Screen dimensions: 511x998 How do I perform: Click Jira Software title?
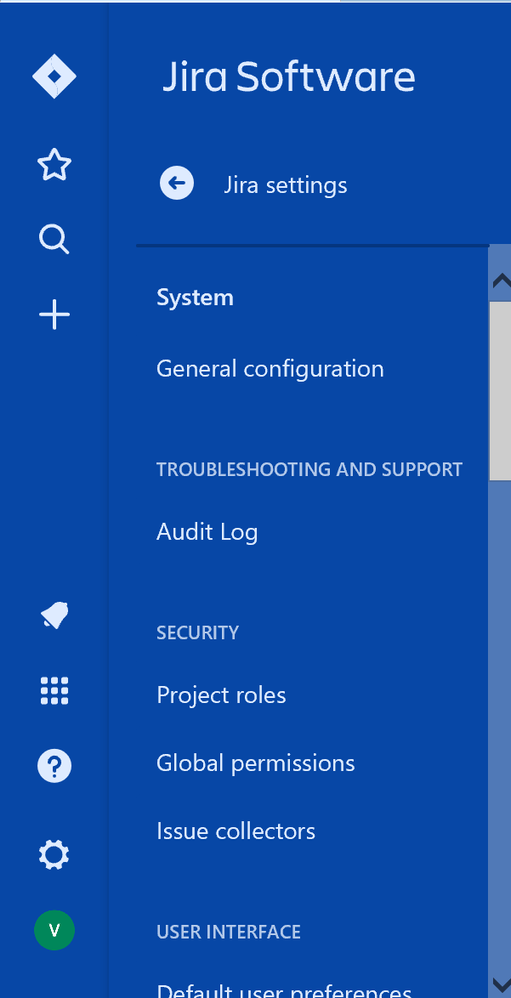(x=289, y=77)
